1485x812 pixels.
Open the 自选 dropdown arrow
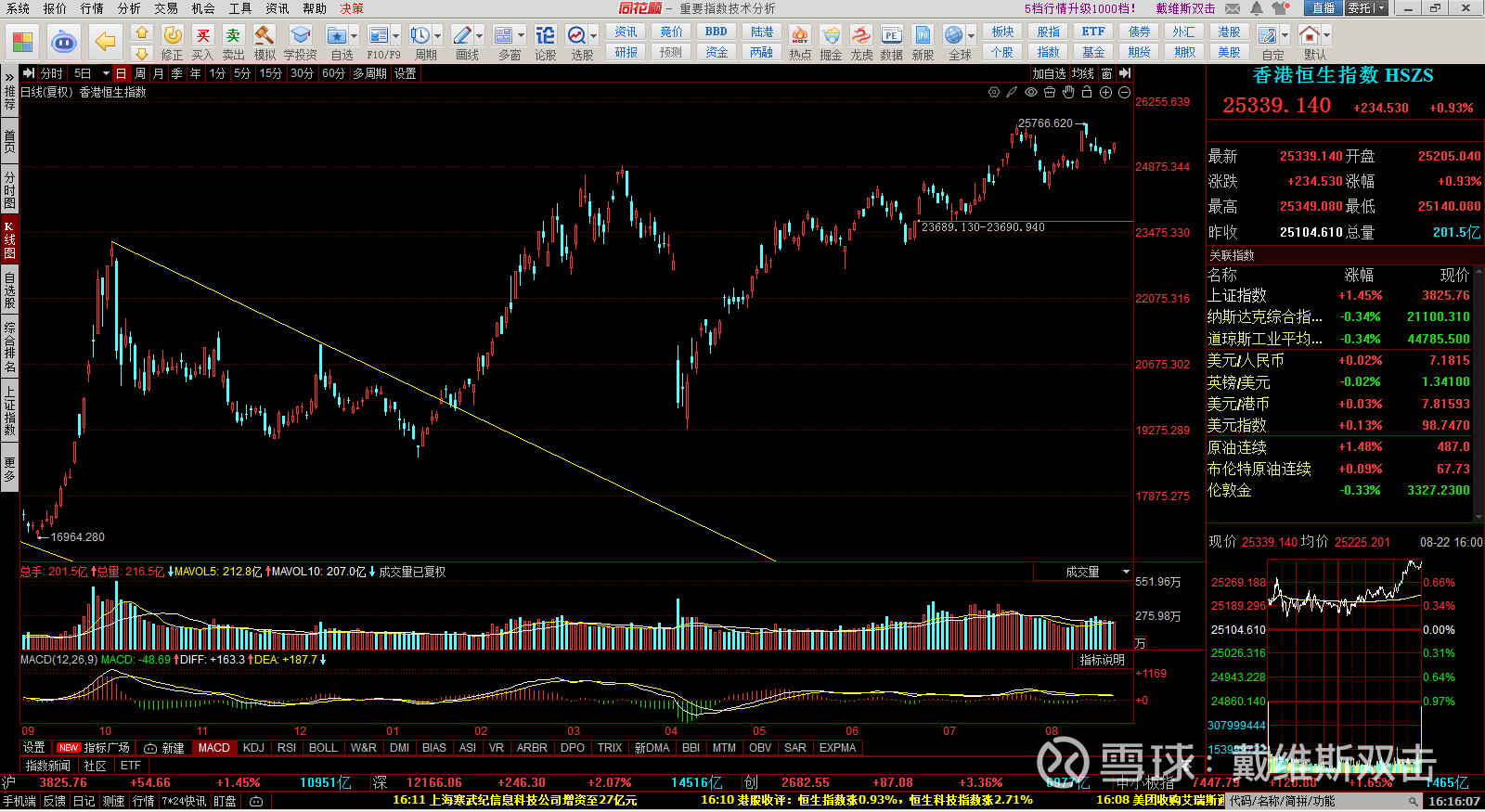point(354,35)
